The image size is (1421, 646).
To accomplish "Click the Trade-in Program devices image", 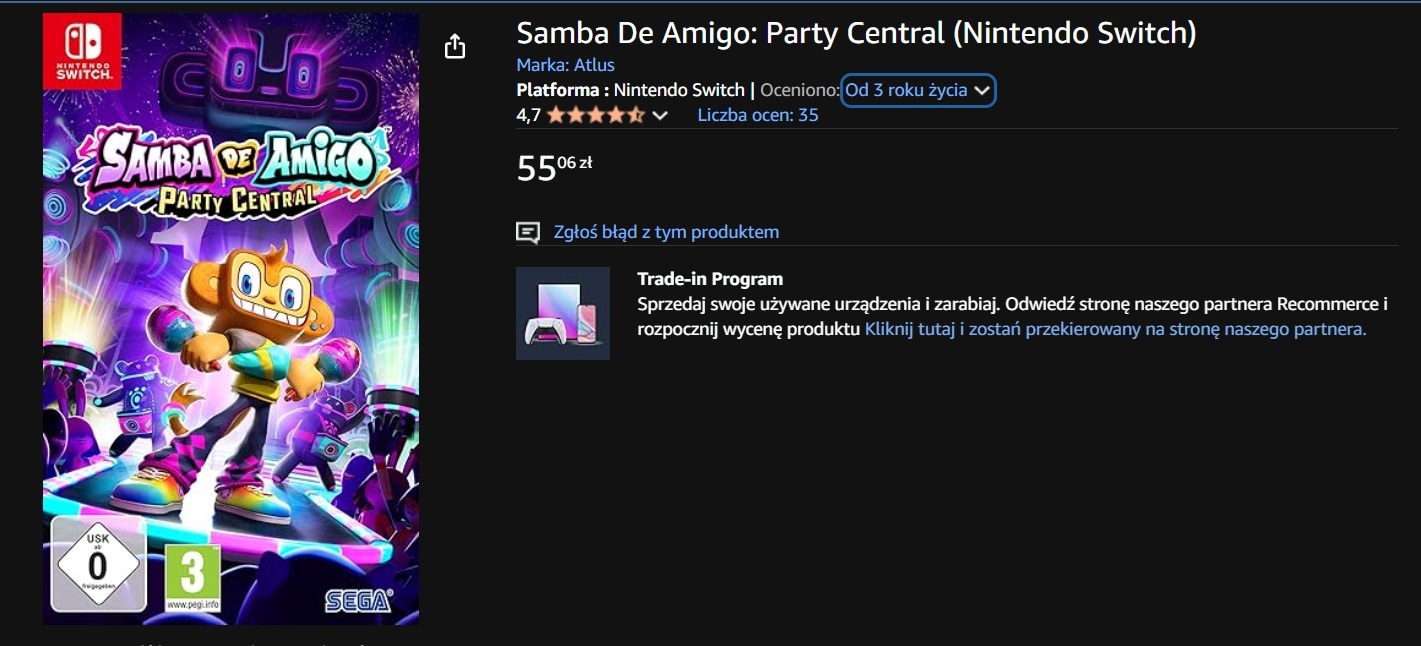I will [563, 313].
